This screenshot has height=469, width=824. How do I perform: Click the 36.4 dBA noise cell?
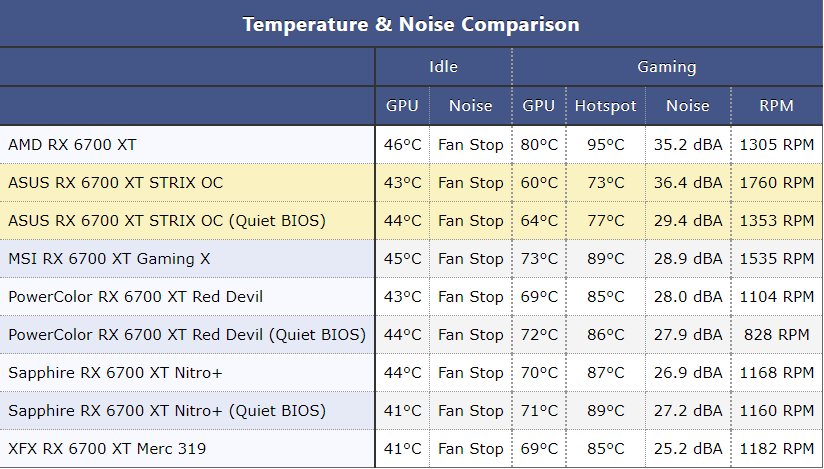(687, 183)
